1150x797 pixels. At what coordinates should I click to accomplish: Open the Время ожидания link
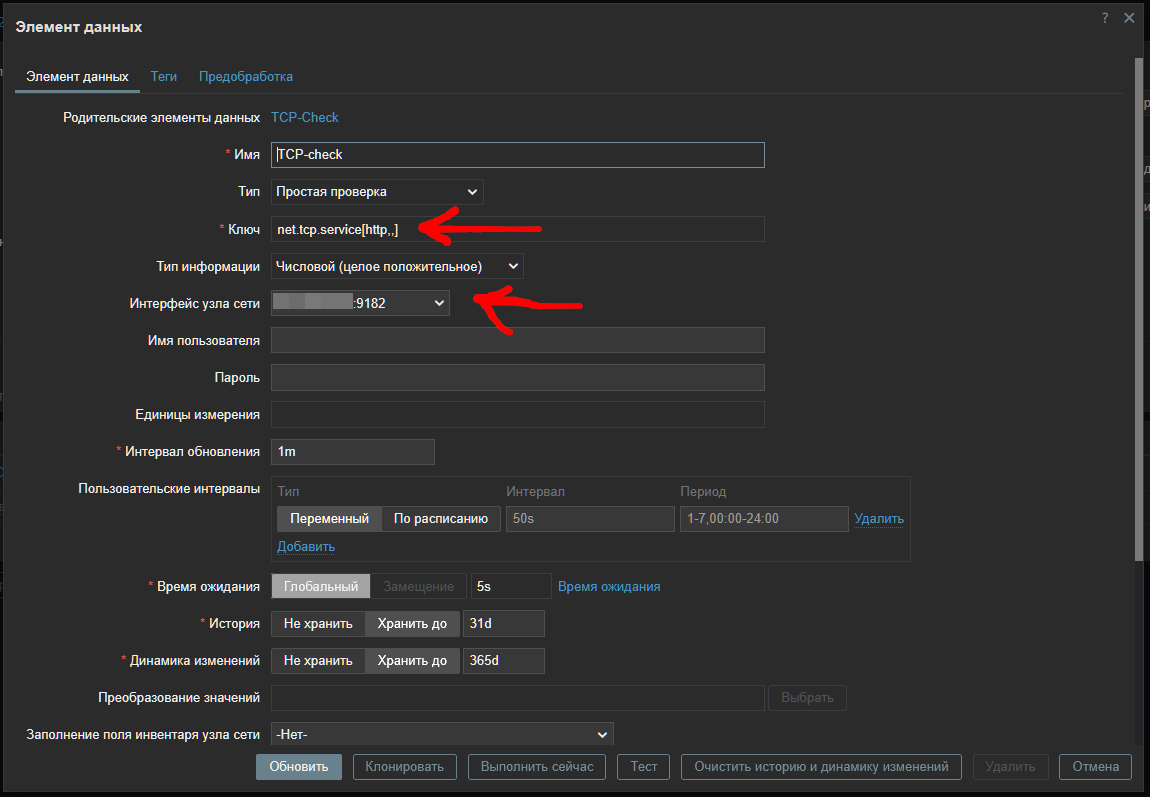click(x=609, y=587)
